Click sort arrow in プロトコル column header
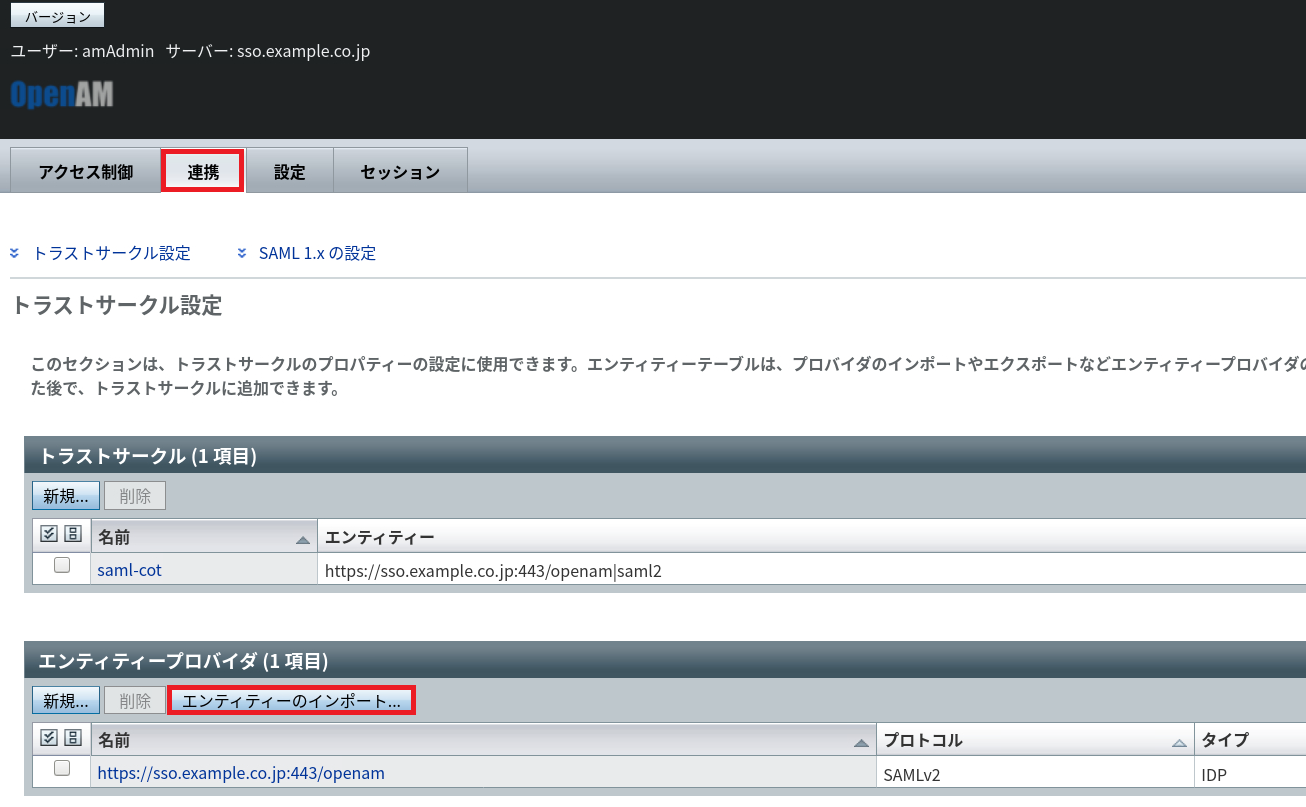 click(1179, 743)
